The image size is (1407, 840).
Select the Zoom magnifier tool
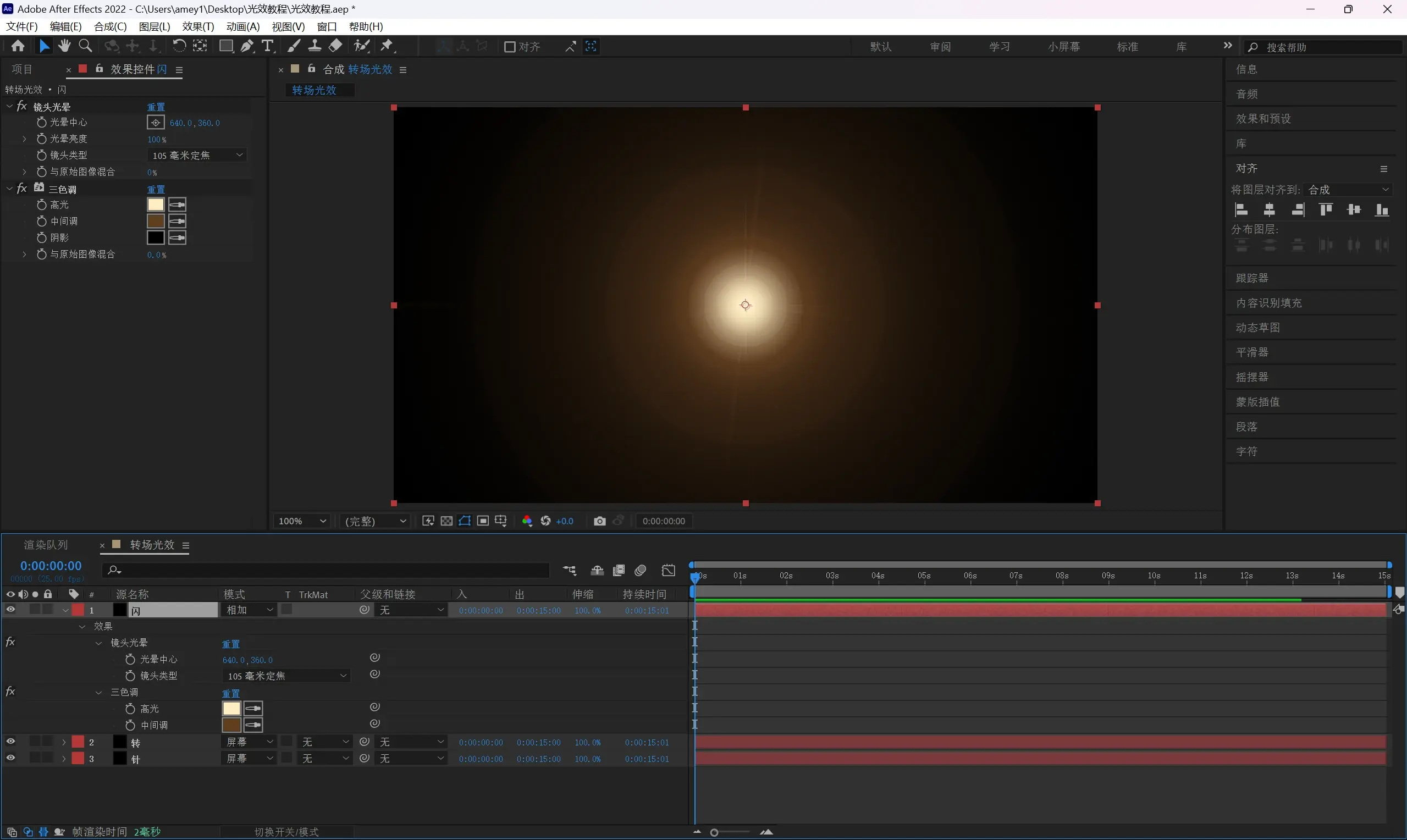85,46
